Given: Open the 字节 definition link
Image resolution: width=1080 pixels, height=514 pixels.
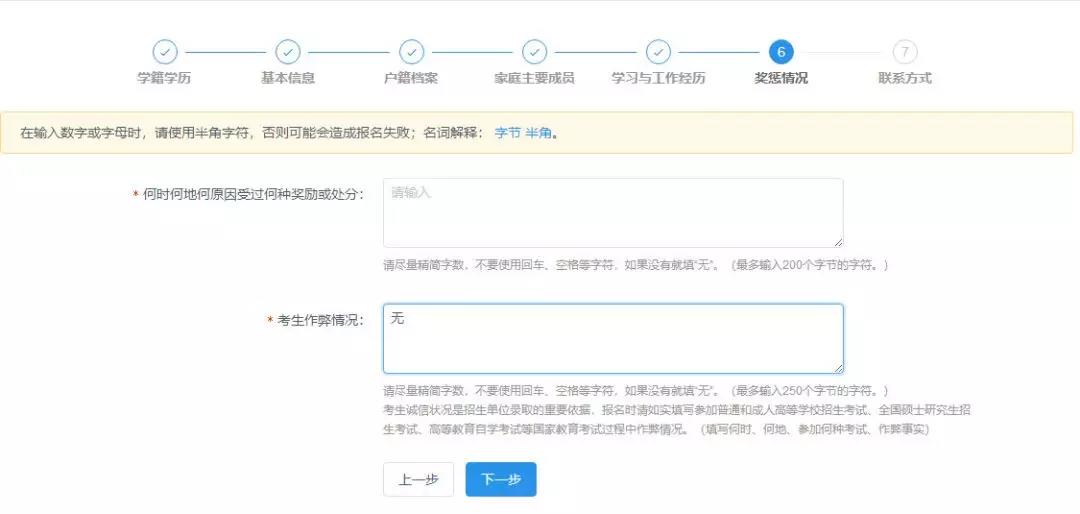Looking at the screenshot, I should pyautogui.click(x=508, y=133).
